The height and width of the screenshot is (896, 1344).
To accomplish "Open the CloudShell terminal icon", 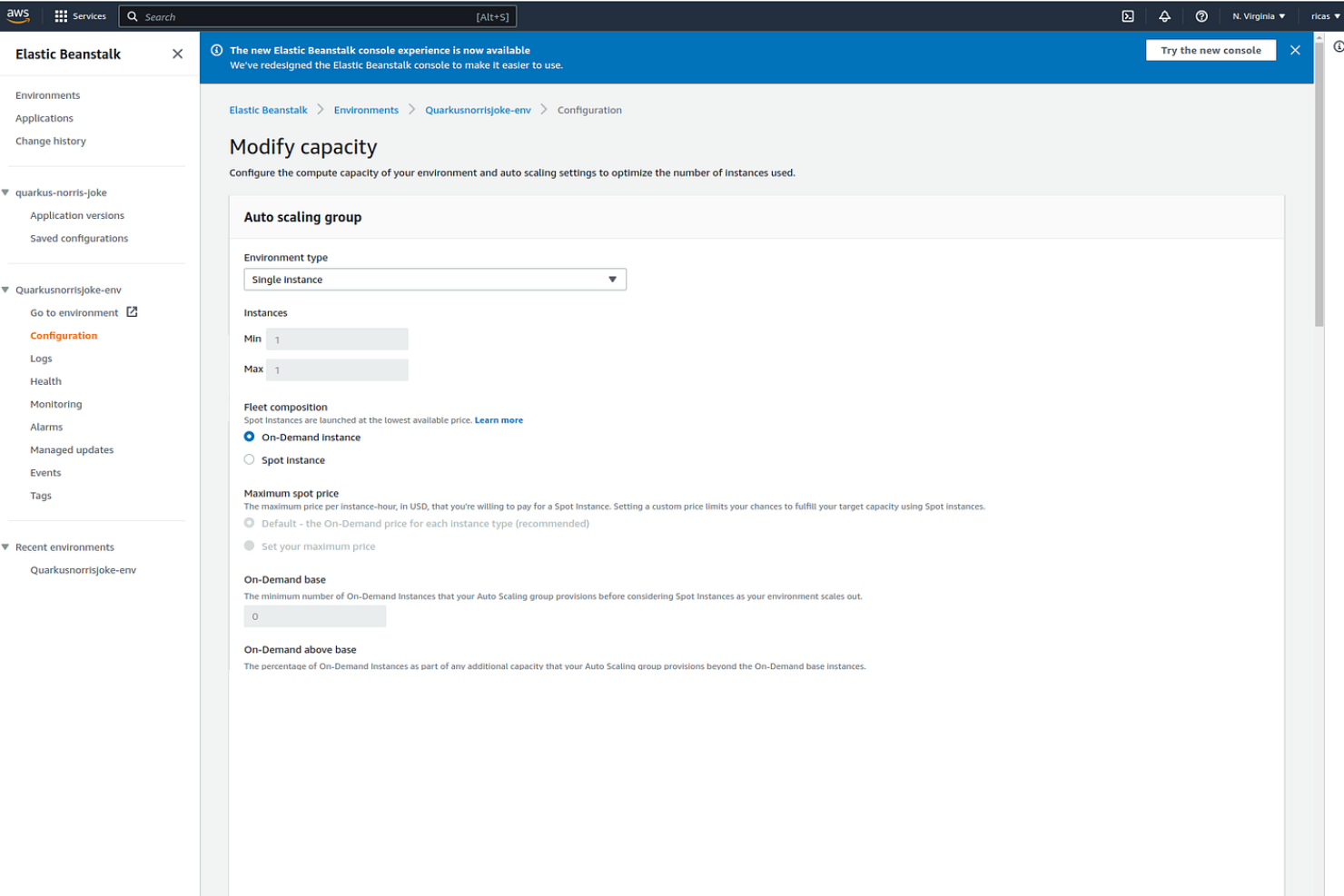I will pyautogui.click(x=1128, y=15).
